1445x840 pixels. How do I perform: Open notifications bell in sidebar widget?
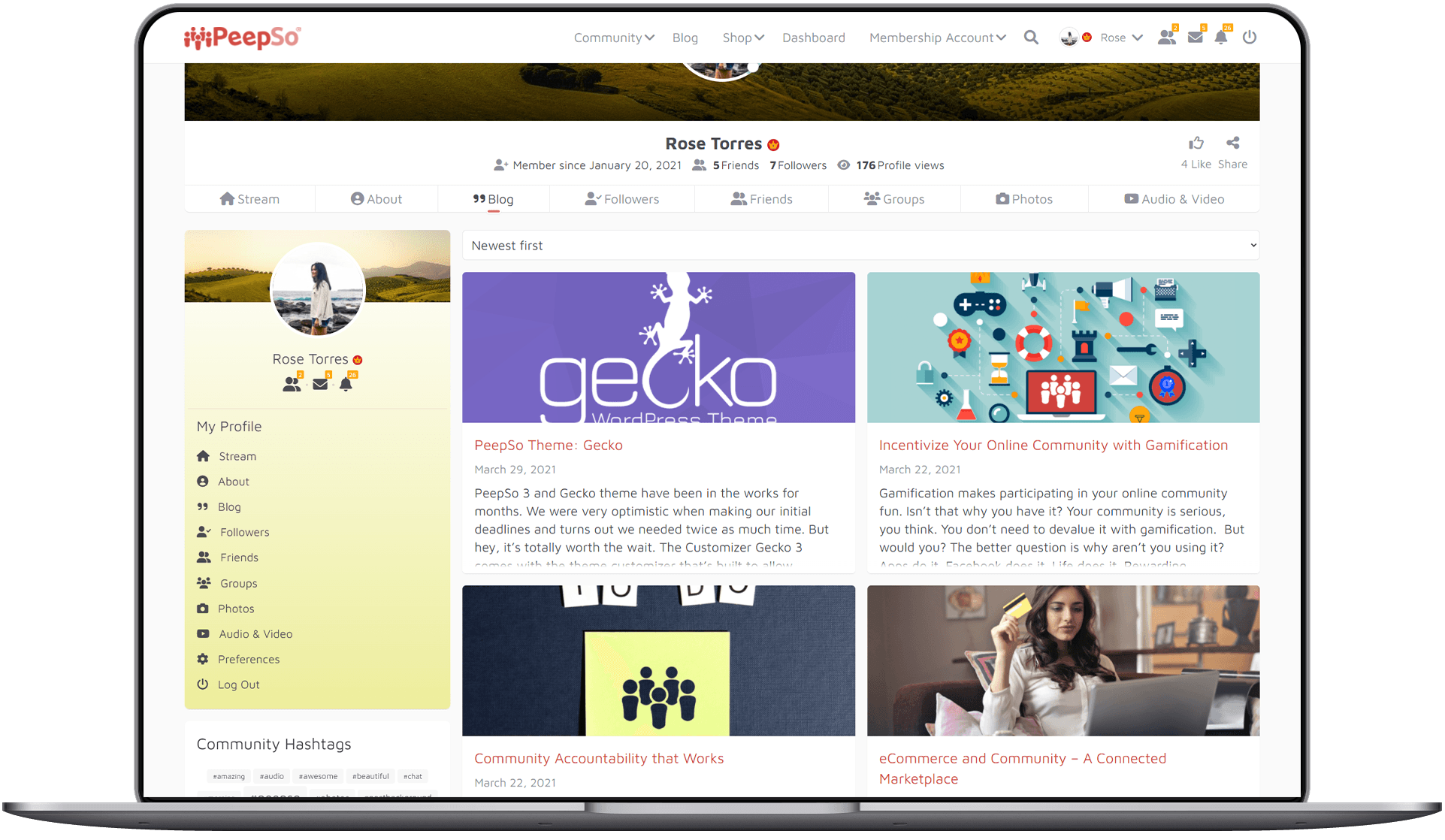tap(346, 384)
